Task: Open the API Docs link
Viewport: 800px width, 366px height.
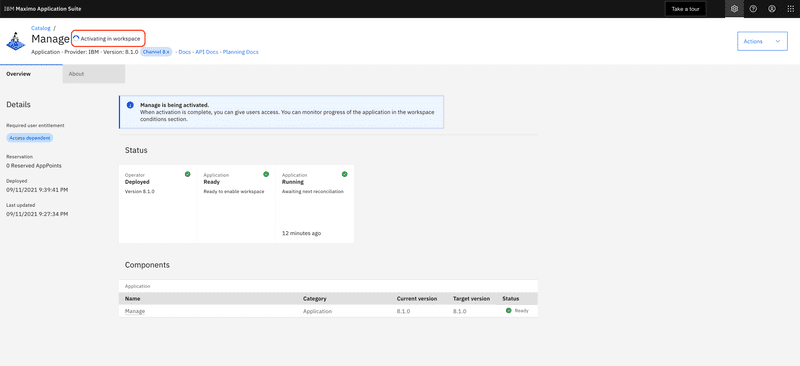Action: pos(207,52)
